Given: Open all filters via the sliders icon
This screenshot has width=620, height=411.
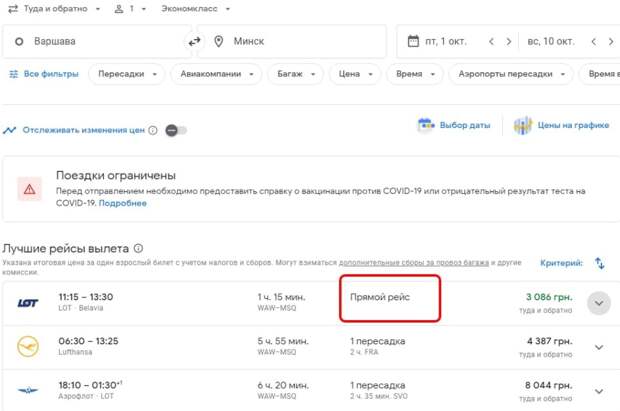Looking at the screenshot, I should pos(13,75).
